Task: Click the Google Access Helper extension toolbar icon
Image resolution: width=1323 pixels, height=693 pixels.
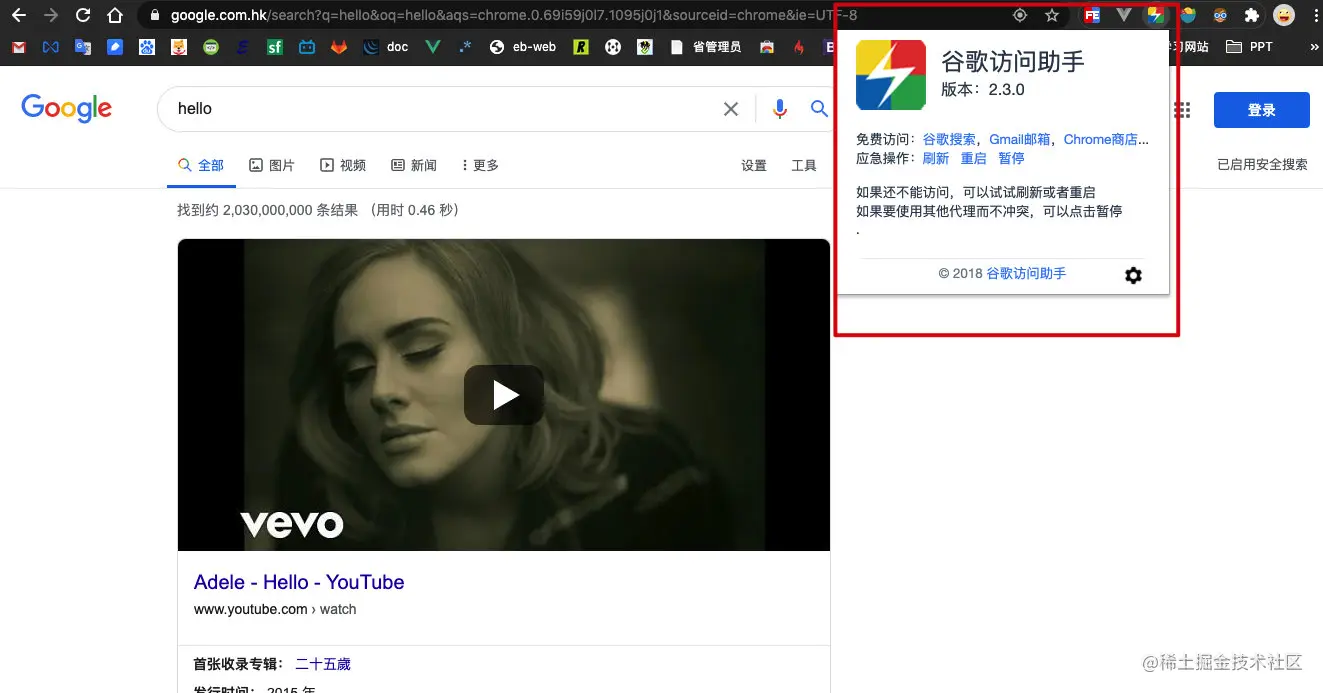Action: [x=1156, y=15]
